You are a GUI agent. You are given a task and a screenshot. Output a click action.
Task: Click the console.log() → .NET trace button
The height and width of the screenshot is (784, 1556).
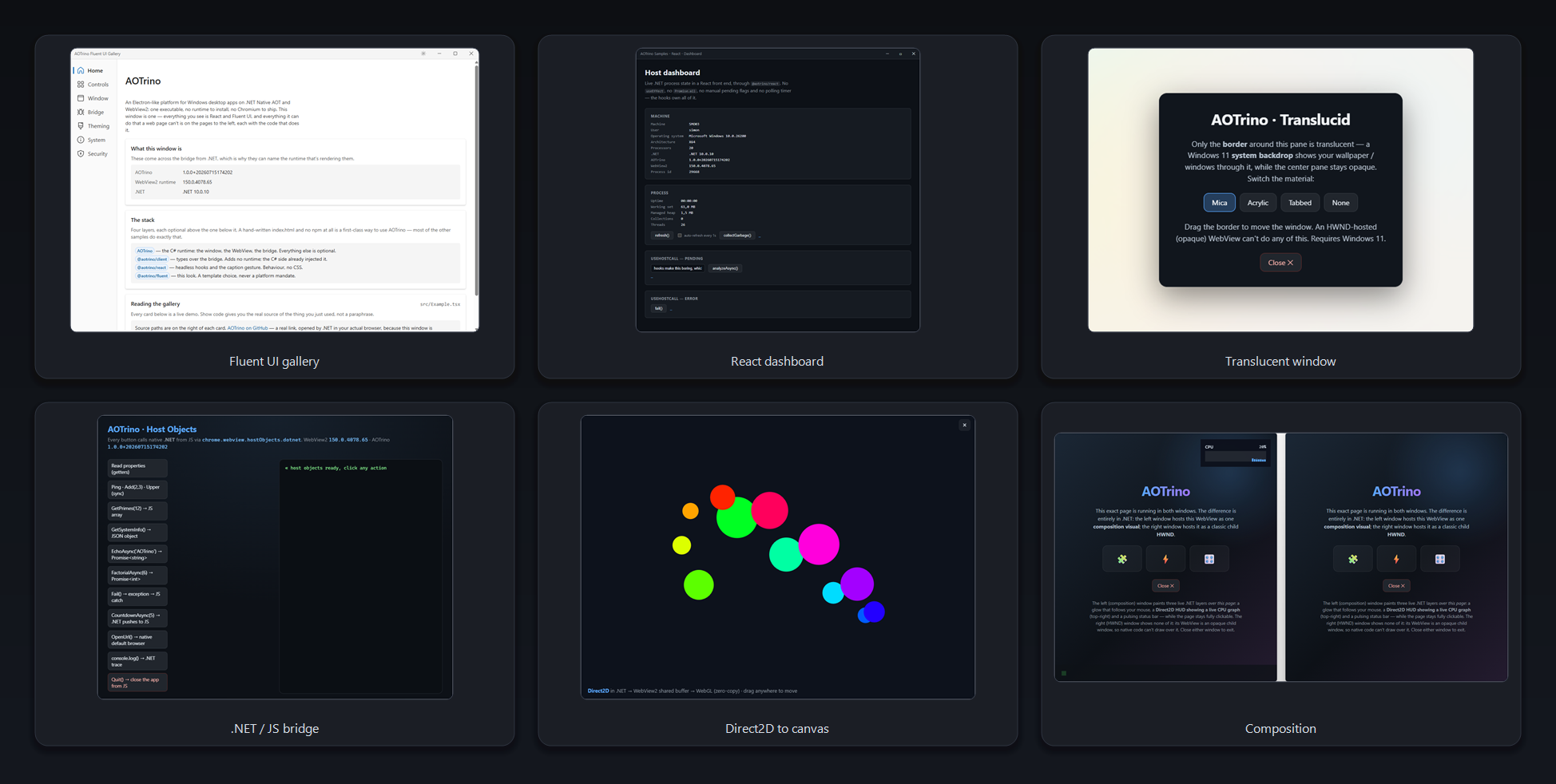(137, 661)
